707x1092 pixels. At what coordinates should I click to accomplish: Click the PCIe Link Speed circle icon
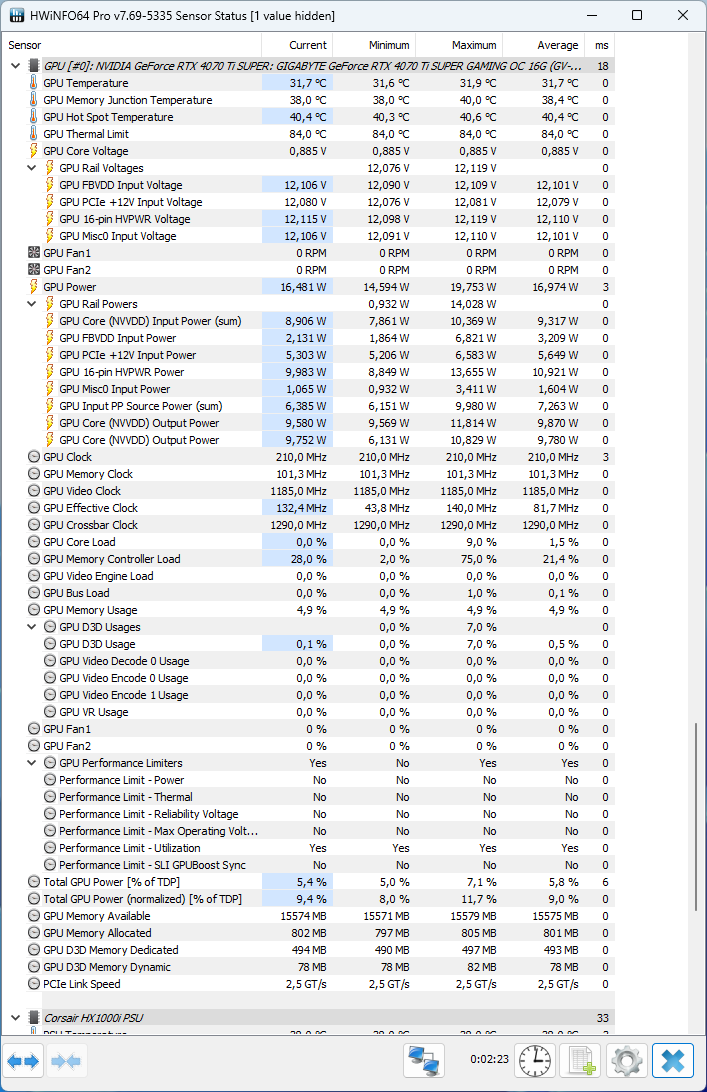(x=33, y=984)
